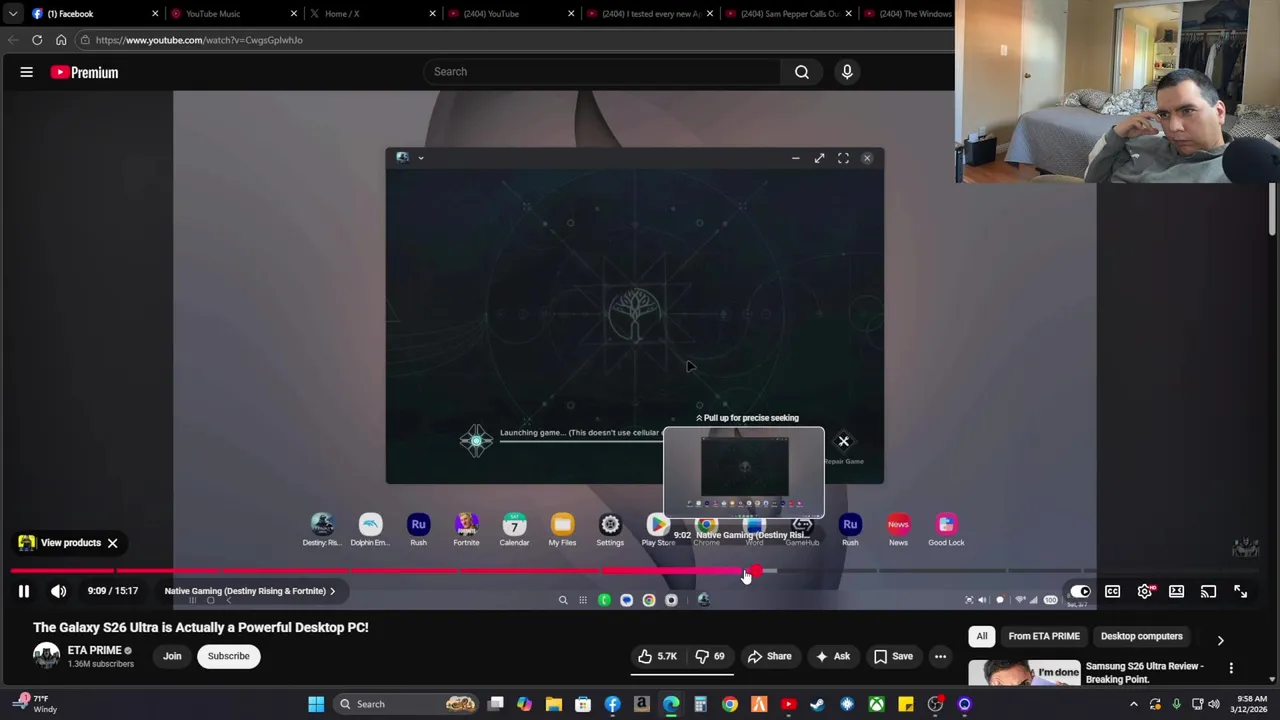The width and height of the screenshot is (1280, 720).
Task: Open Xbox app from taskbar
Action: pyautogui.click(x=876, y=704)
